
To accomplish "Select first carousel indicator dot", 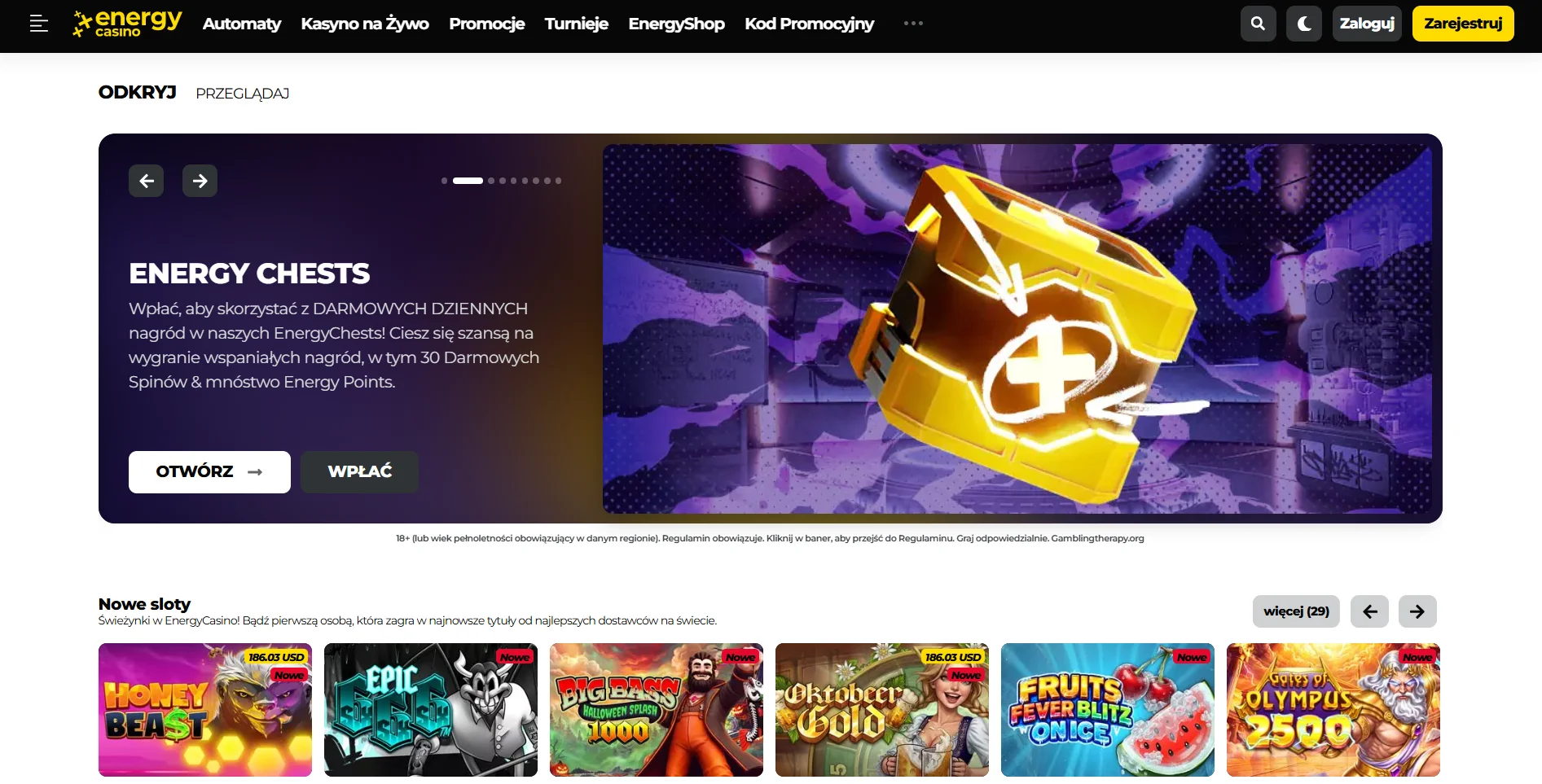I will click(x=444, y=181).
